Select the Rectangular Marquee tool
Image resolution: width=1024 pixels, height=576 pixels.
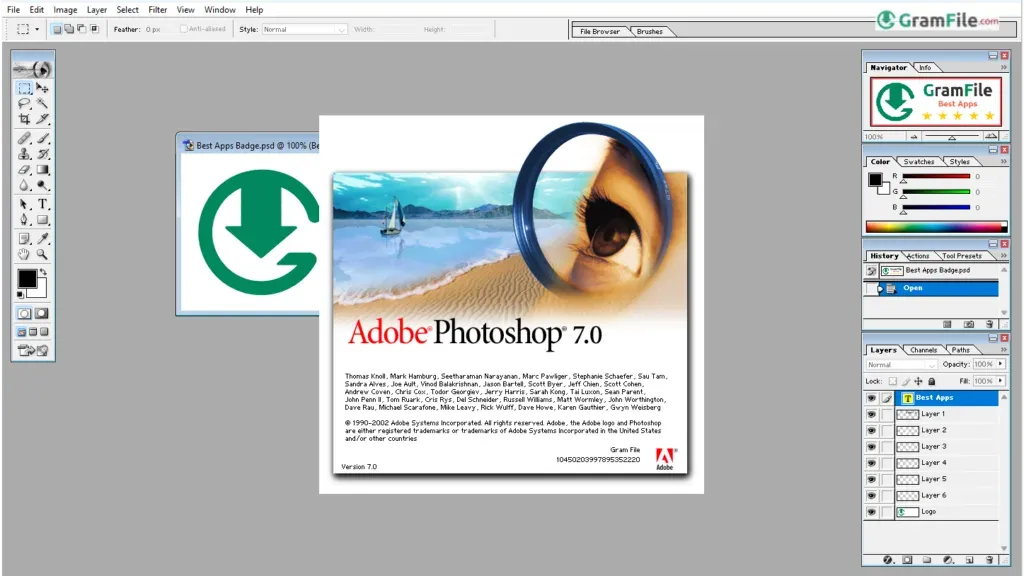point(24,88)
